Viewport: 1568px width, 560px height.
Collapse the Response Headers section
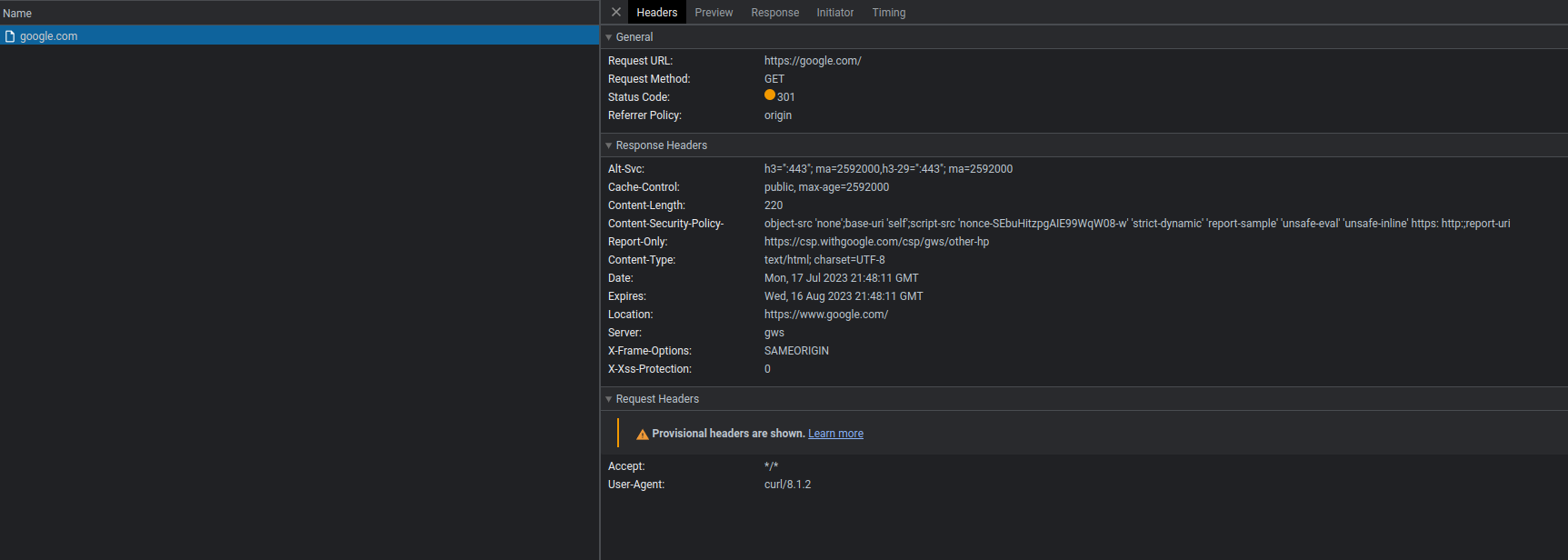pyautogui.click(x=609, y=145)
